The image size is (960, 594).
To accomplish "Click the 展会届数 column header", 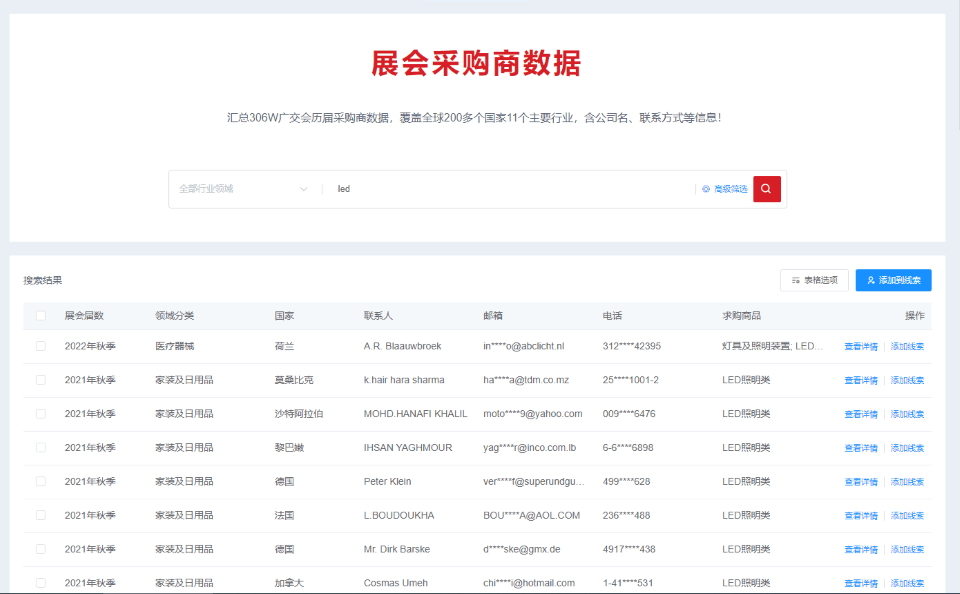I will [84, 316].
